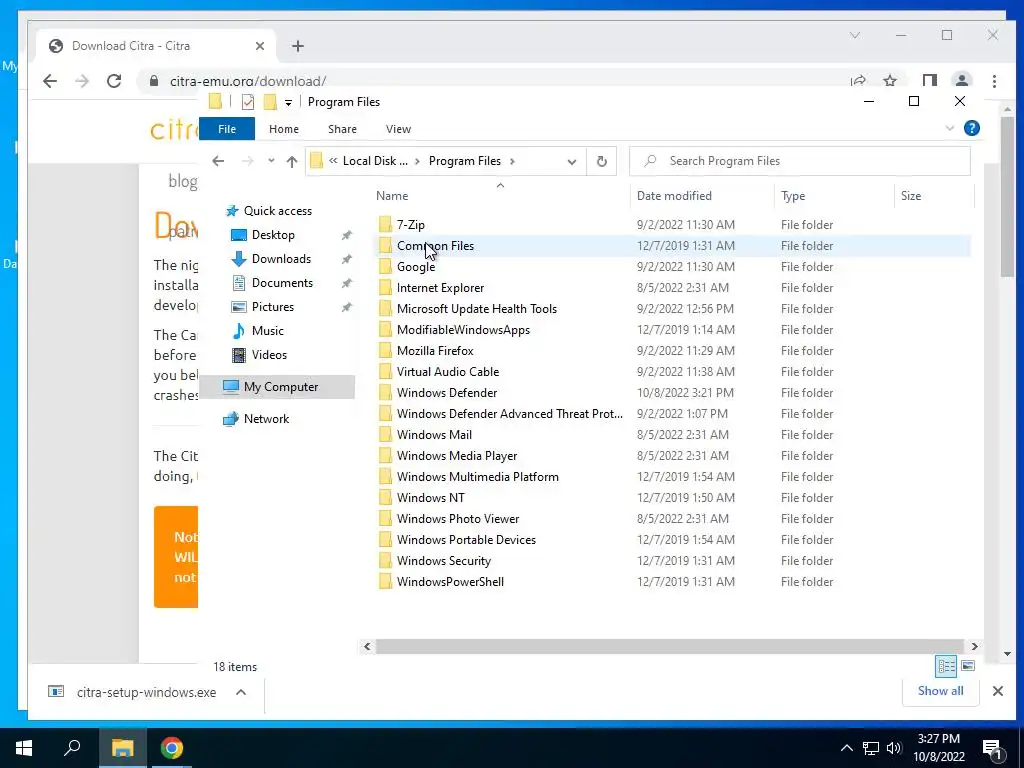The image size is (1024, 768).
Task: Switch to the Share ribbon tab
Action: pyautogui.click(x=342, y=129)
